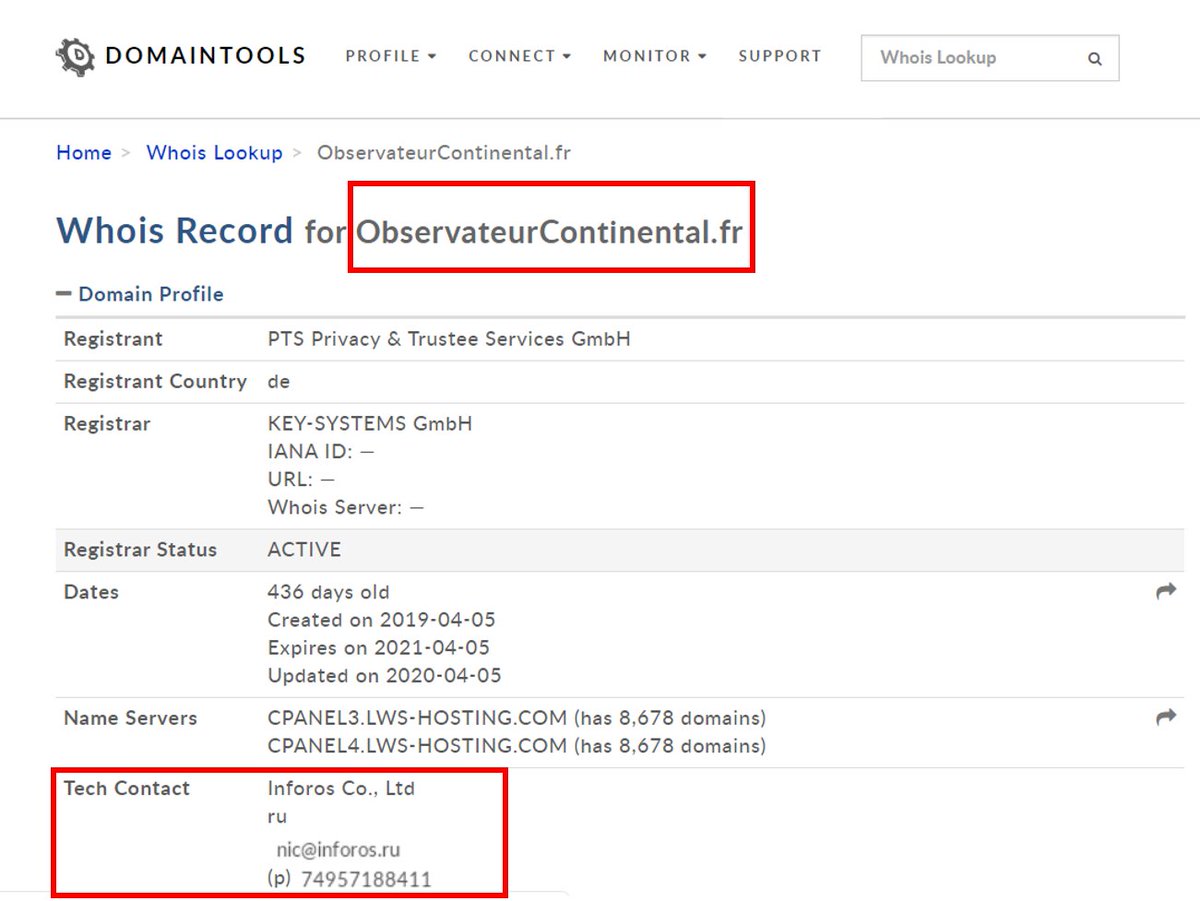Click the KEY-SYSTEMS GmbH registrar name

[370, 424]
